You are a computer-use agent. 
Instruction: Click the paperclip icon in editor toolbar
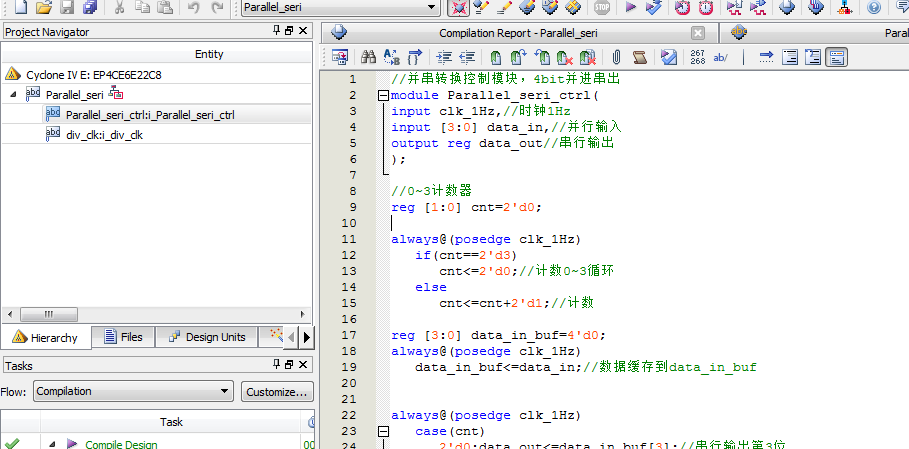(x=616, y=57)
